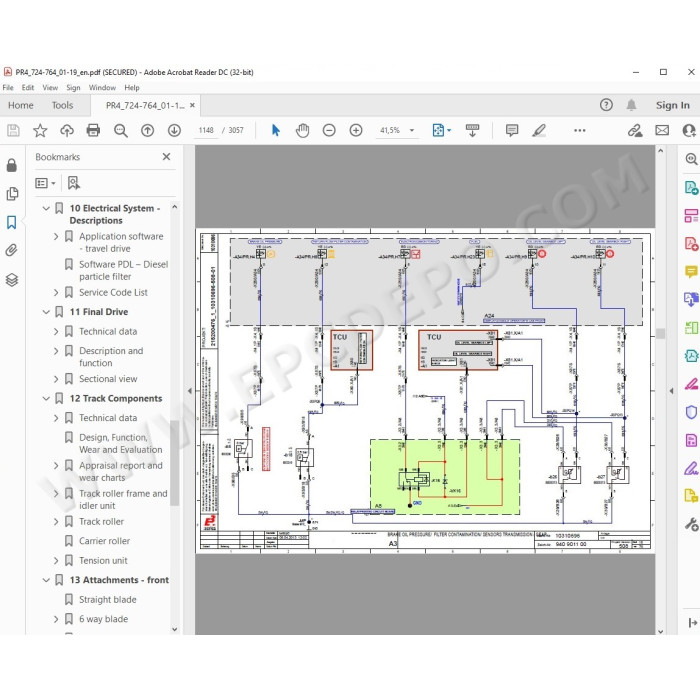
Task: Open the Bookmarks panel icon
Action: tap(12, 222)
